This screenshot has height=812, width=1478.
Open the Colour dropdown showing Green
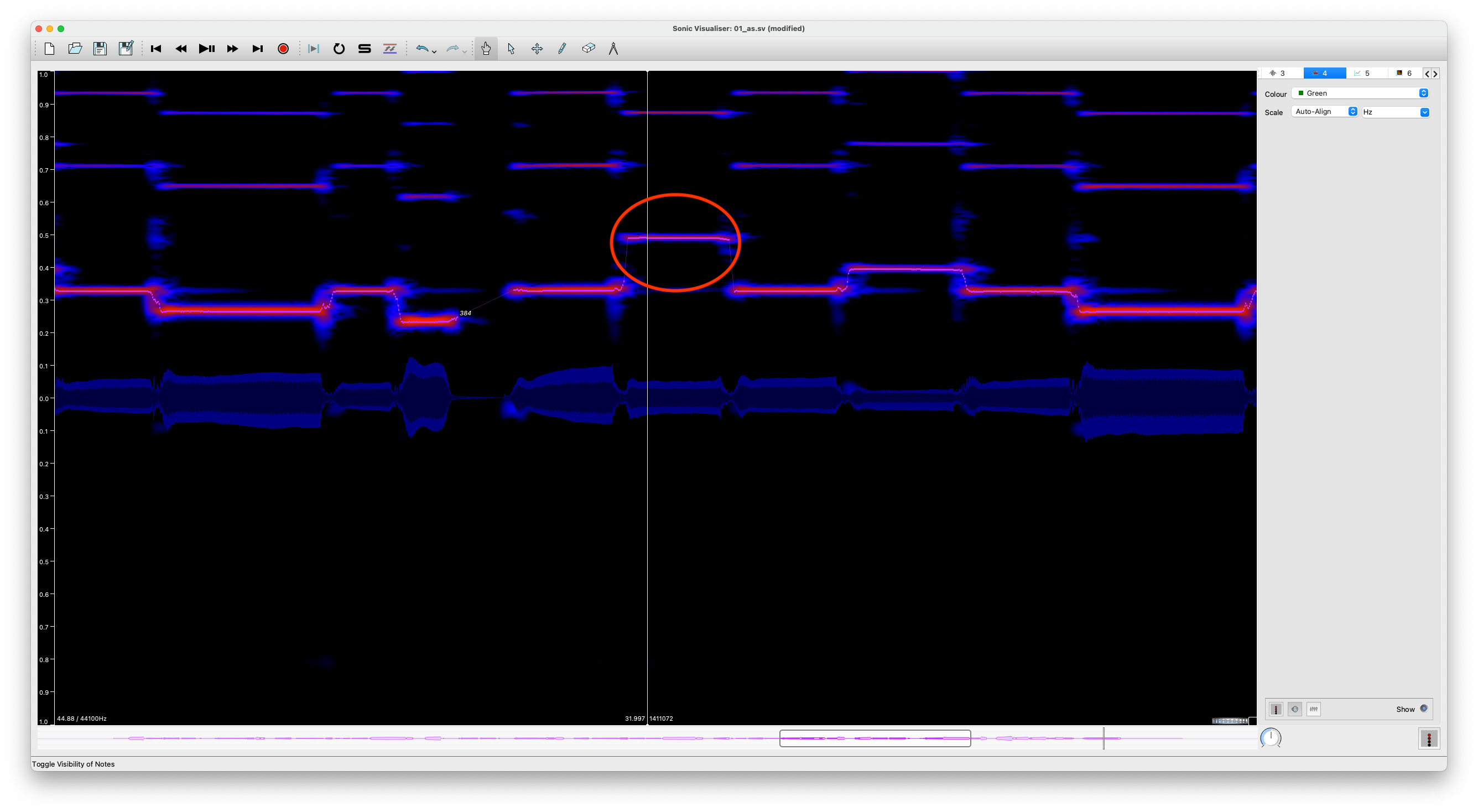1359,93
